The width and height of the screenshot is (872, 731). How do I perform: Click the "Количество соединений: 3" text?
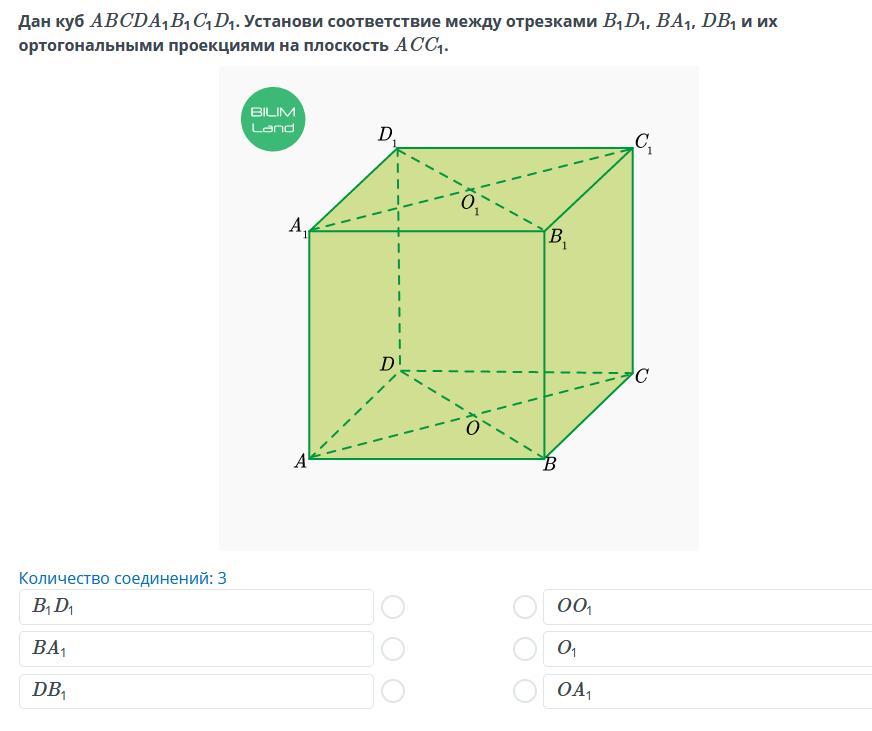click(x=123, y=578)
